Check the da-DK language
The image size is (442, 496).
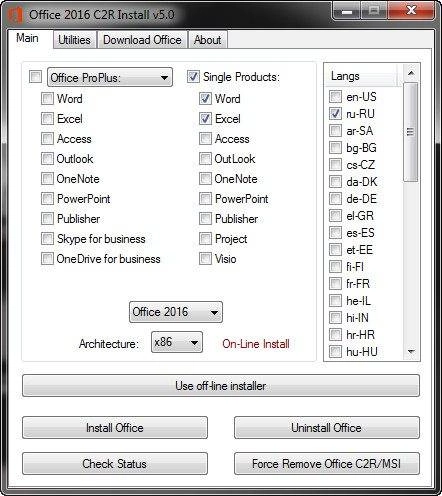pos(335,182)
